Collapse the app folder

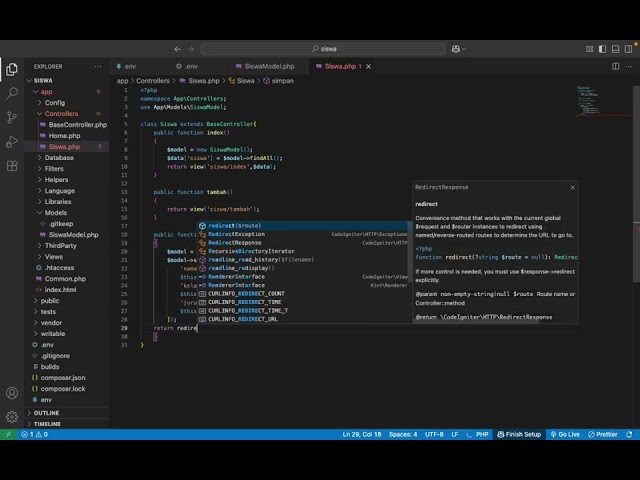(36, 92)
